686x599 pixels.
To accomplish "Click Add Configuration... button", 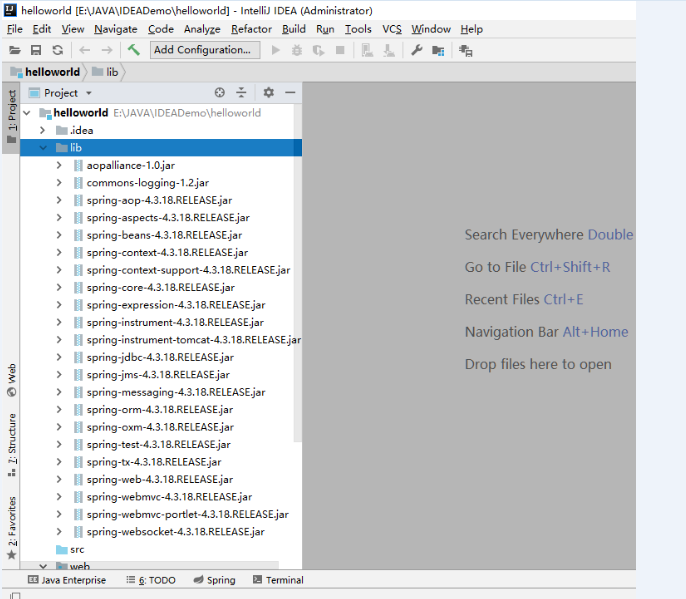I will (x=205, y=50).
